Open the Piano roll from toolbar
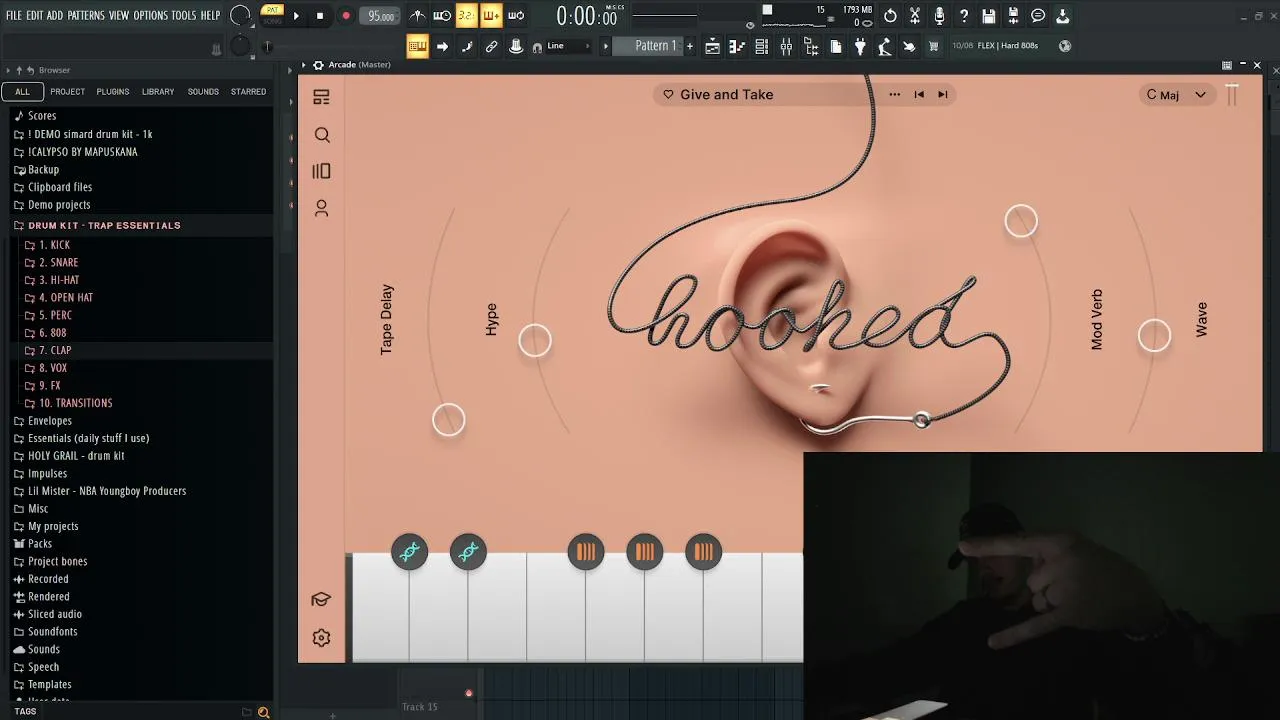This screenshot has width=1280, height=720. (737, 46)
